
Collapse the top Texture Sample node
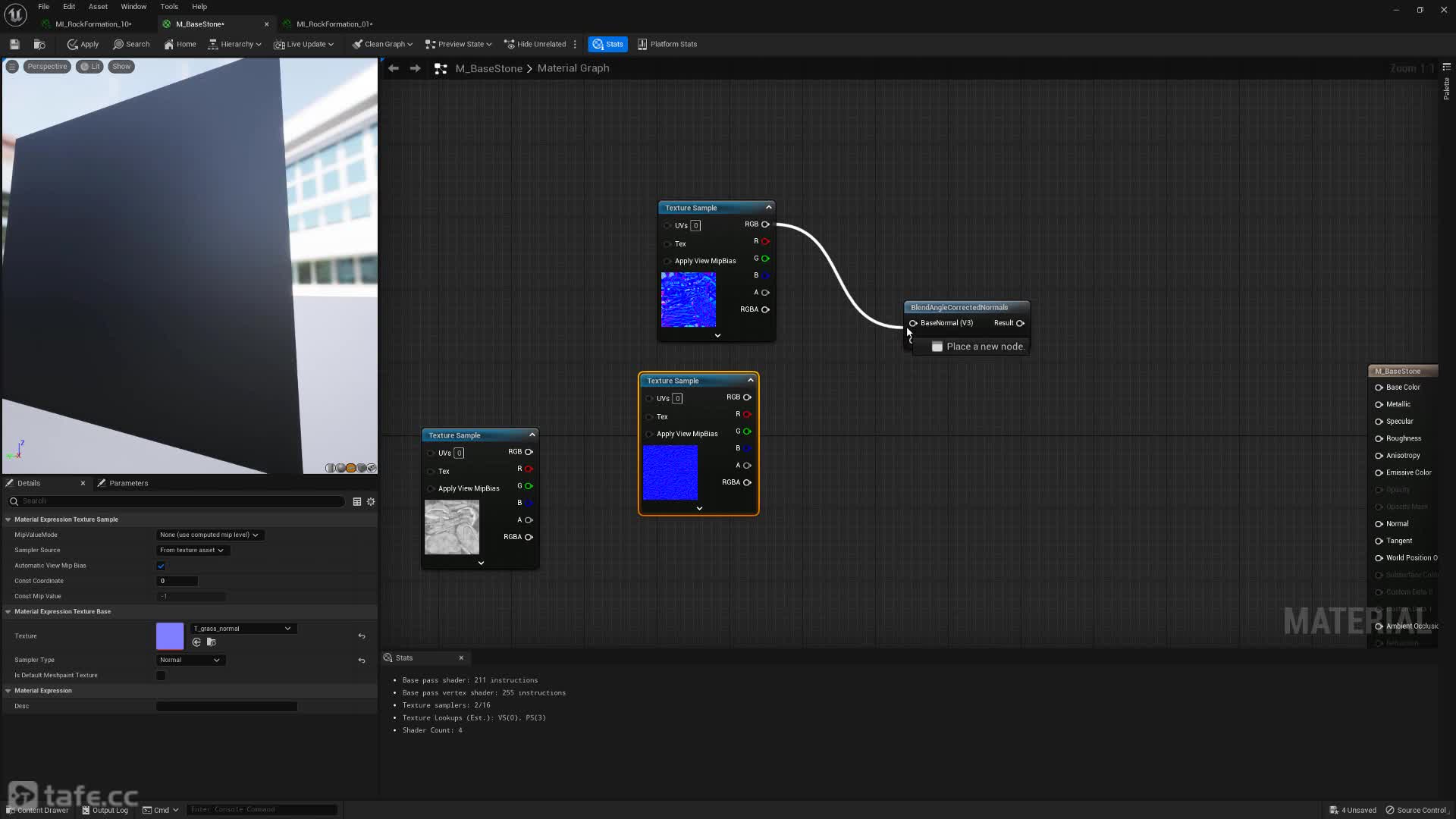click(x=768, y=207)
